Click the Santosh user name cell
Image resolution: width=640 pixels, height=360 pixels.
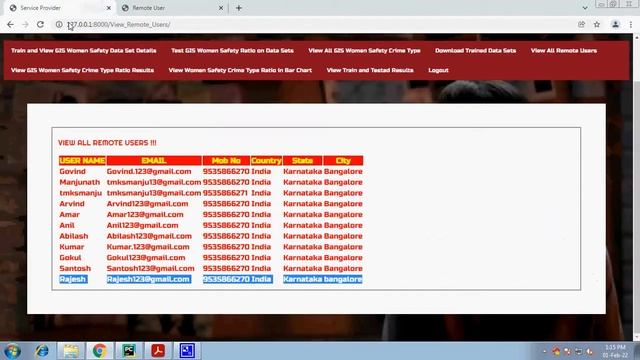pyautogui.click(x=75, y=269)
